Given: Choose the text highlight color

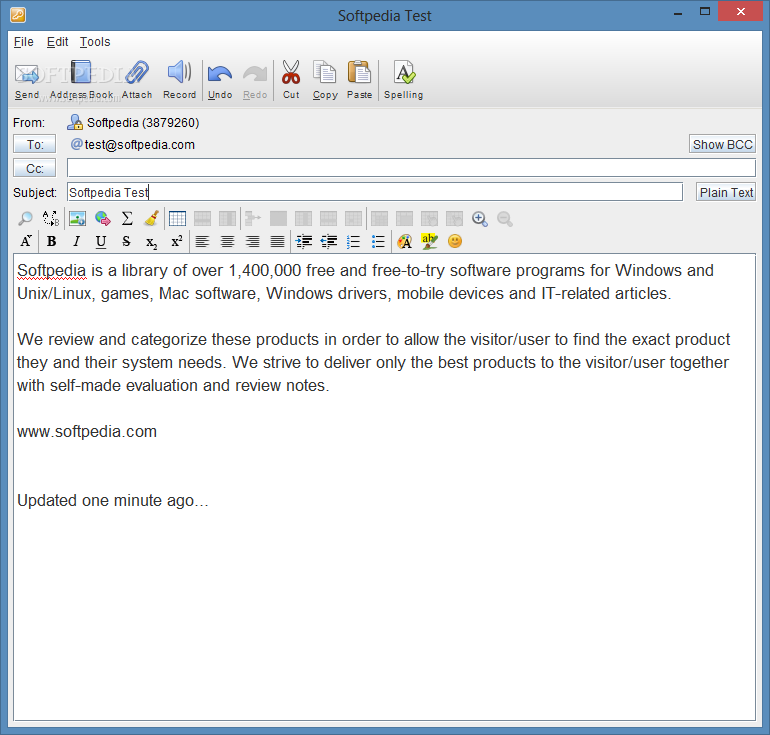Looking at the screenshot, I should [x=430, y=241].
